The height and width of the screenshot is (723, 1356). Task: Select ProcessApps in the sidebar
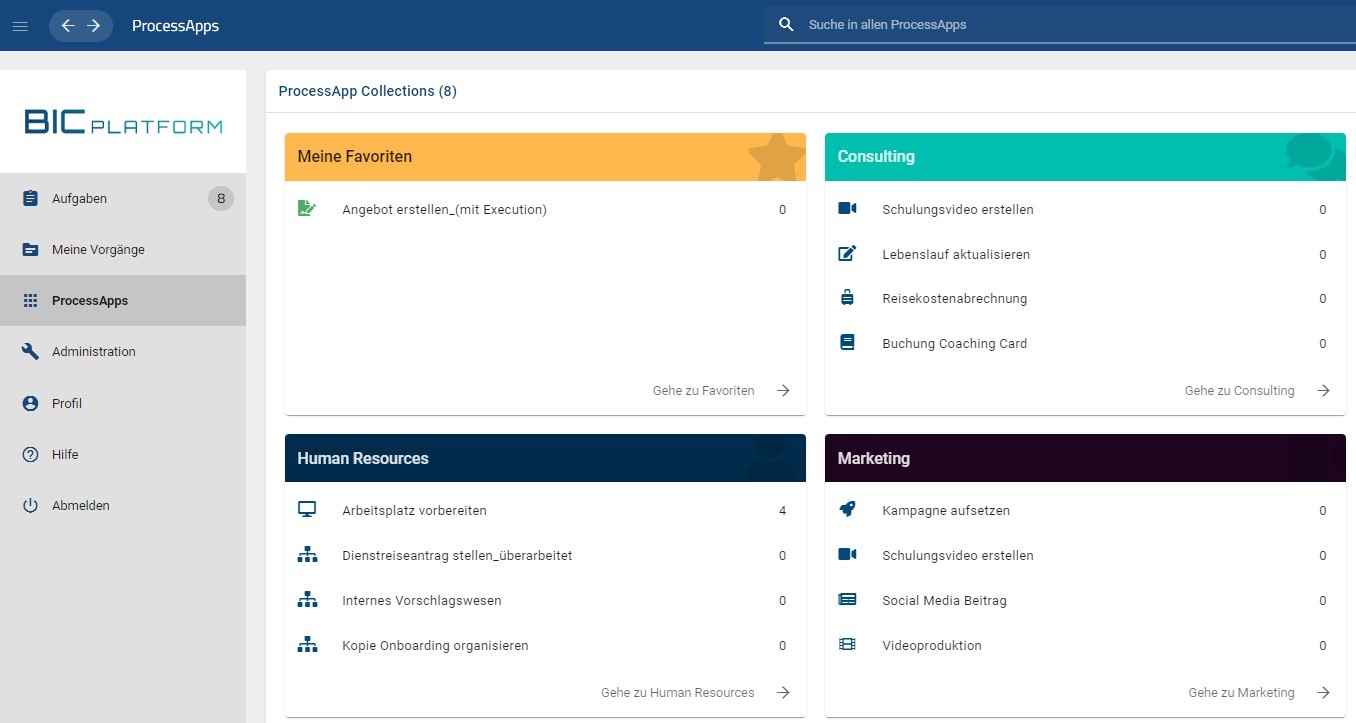123,301
